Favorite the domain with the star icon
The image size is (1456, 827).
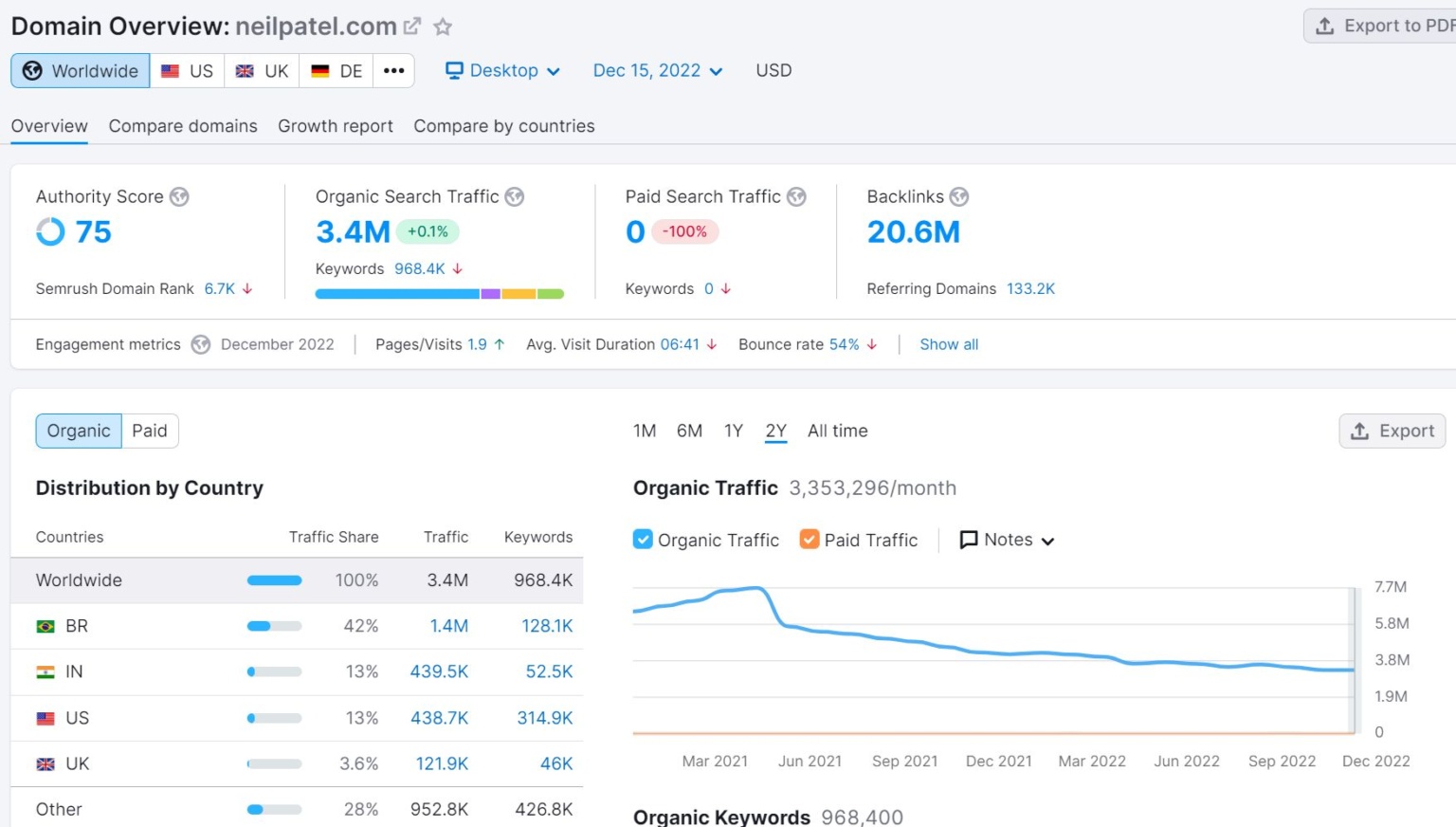click(442, 26)
